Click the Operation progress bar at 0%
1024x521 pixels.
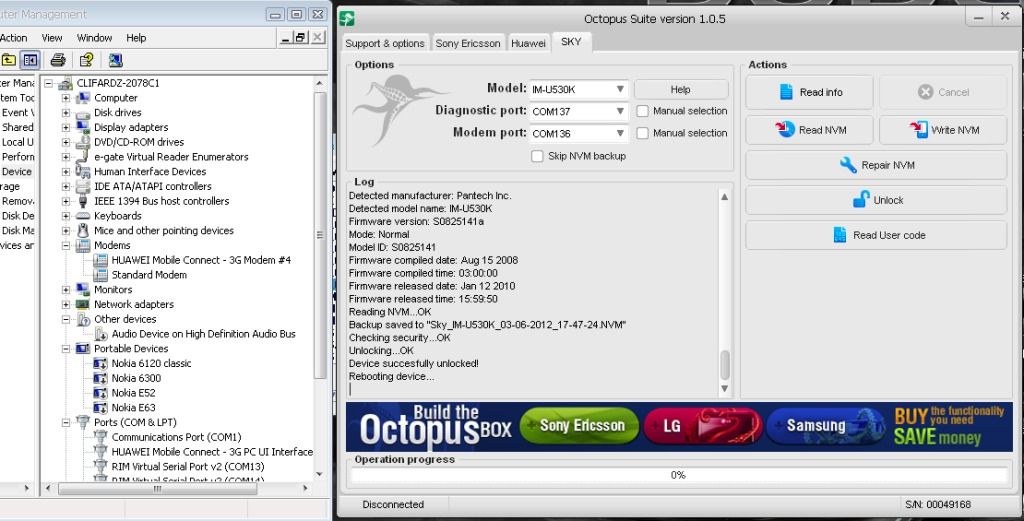point(679,475)
